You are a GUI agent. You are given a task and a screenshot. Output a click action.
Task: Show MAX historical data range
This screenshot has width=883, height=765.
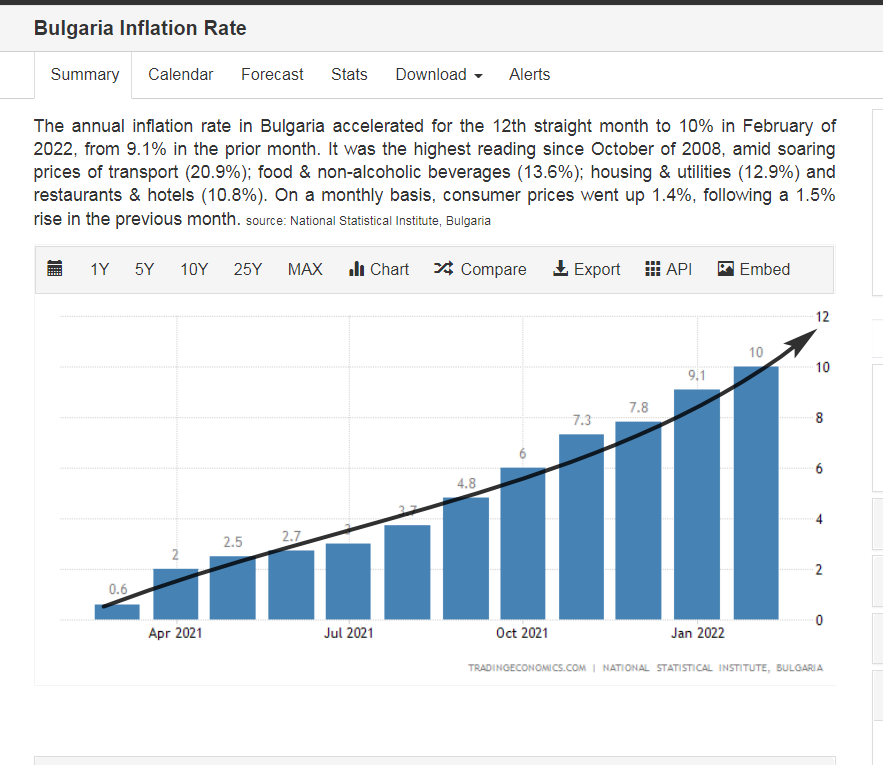point(305,269)
